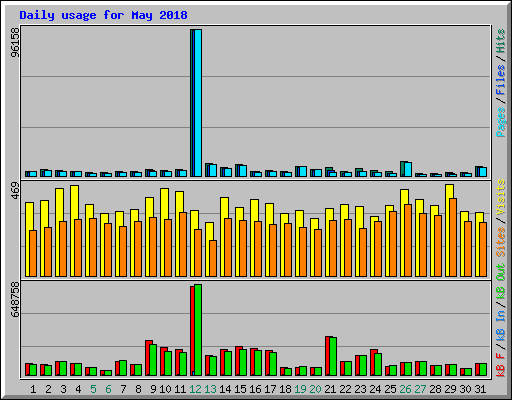The image size is (512, 400).
Task: Click the "Pages" legend label
Action: click(500, 122)
